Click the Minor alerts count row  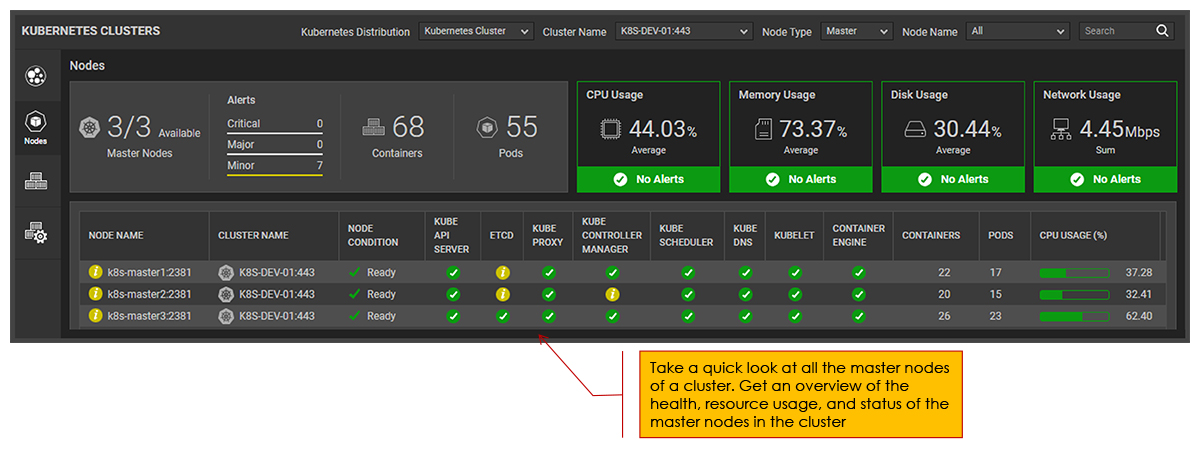274,166
